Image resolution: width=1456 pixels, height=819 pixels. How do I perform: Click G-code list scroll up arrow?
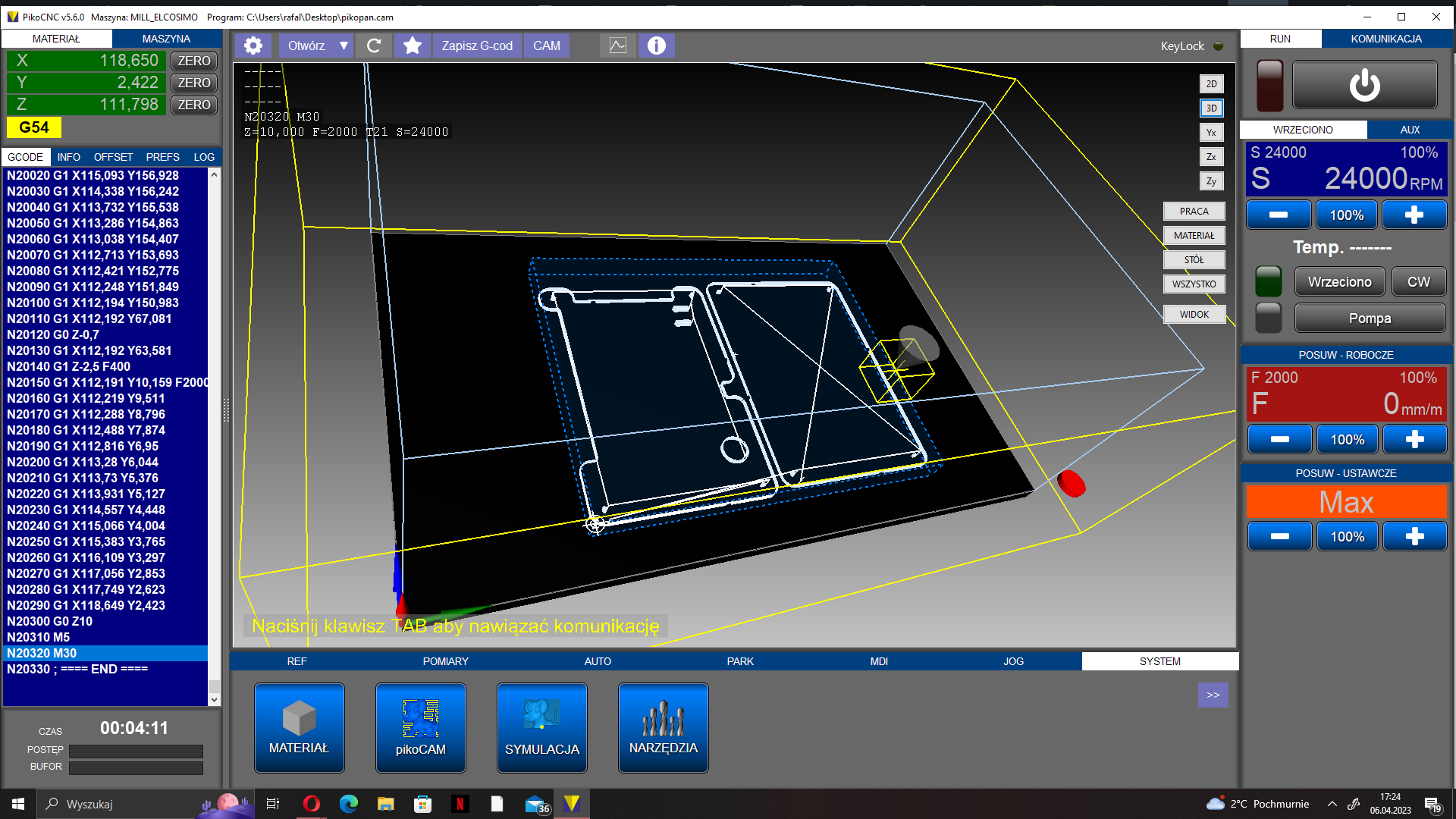click(214, 174)
